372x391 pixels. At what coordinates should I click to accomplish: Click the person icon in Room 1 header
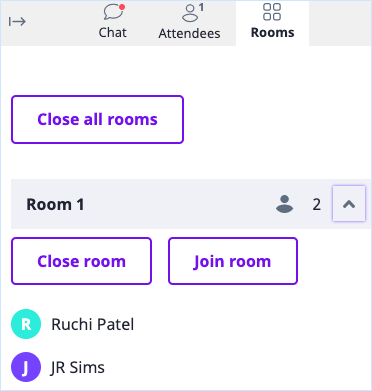(x=284, y=204)
